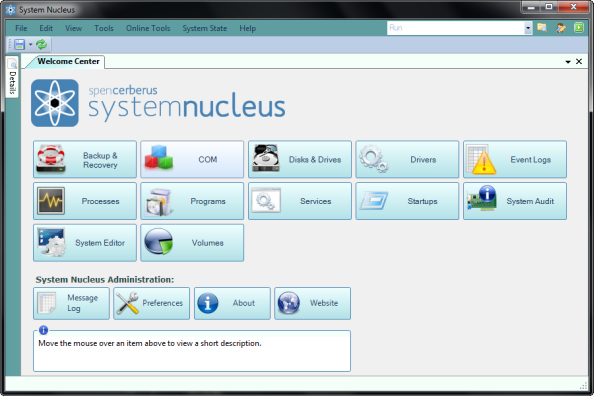Open the Edit menu

tap(46, 28)
